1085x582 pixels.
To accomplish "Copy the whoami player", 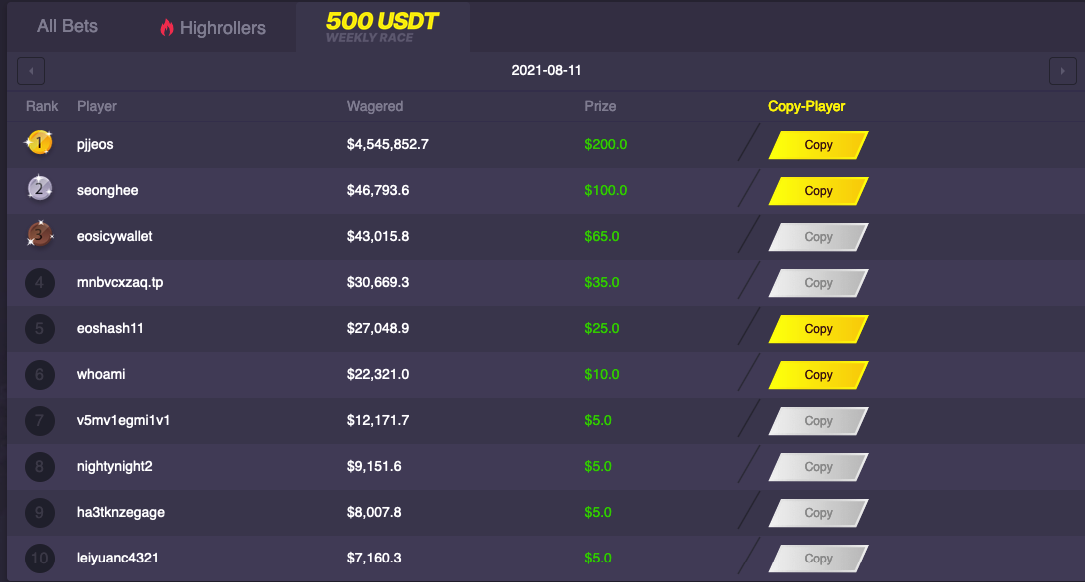I will coord(819,374).
